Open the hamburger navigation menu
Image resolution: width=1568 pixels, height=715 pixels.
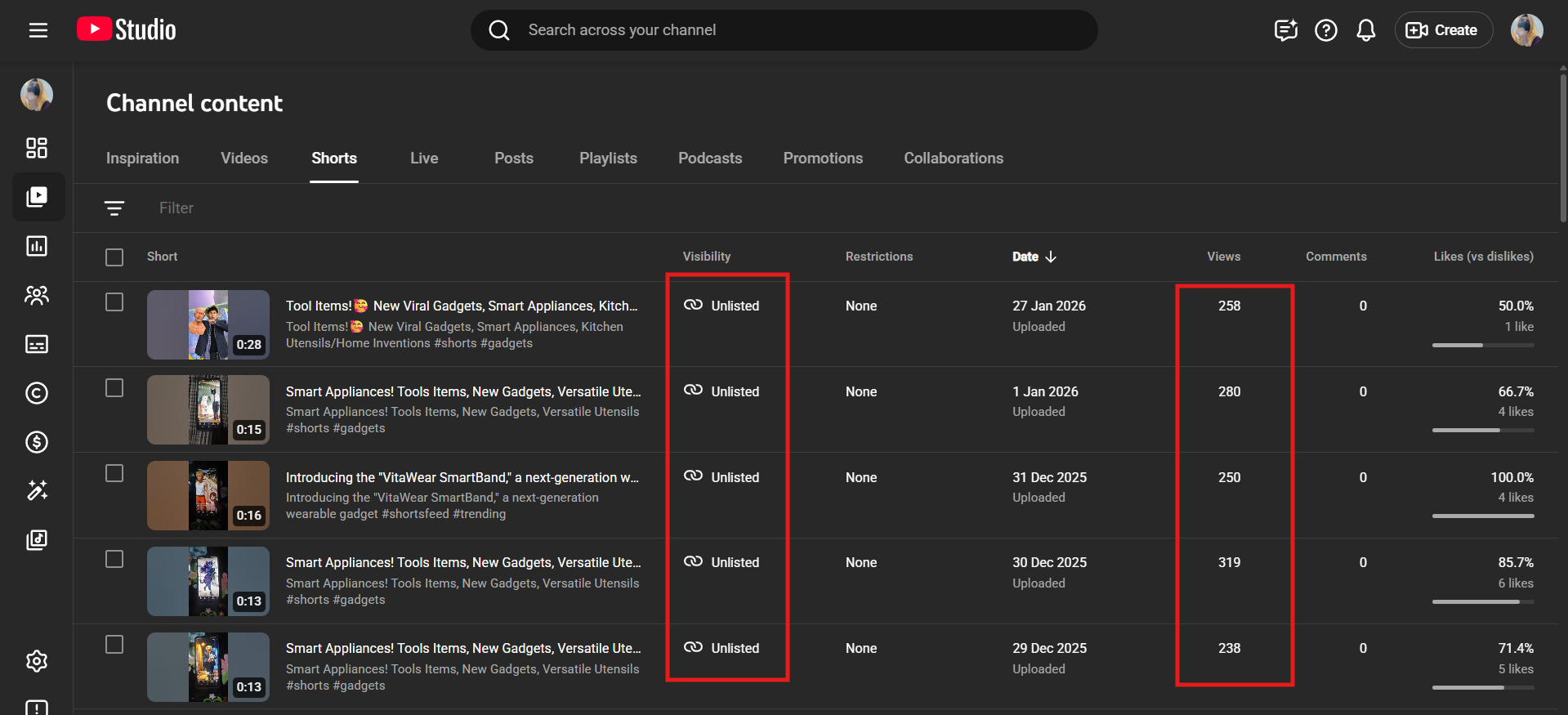(x=38, y=30)
